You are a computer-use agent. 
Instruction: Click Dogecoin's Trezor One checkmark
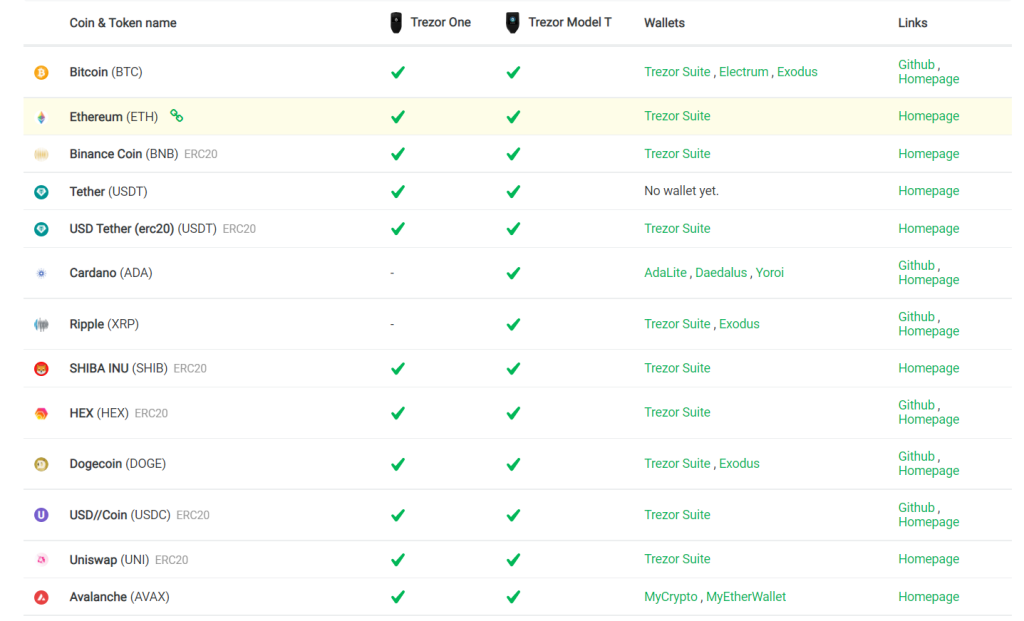398,464
